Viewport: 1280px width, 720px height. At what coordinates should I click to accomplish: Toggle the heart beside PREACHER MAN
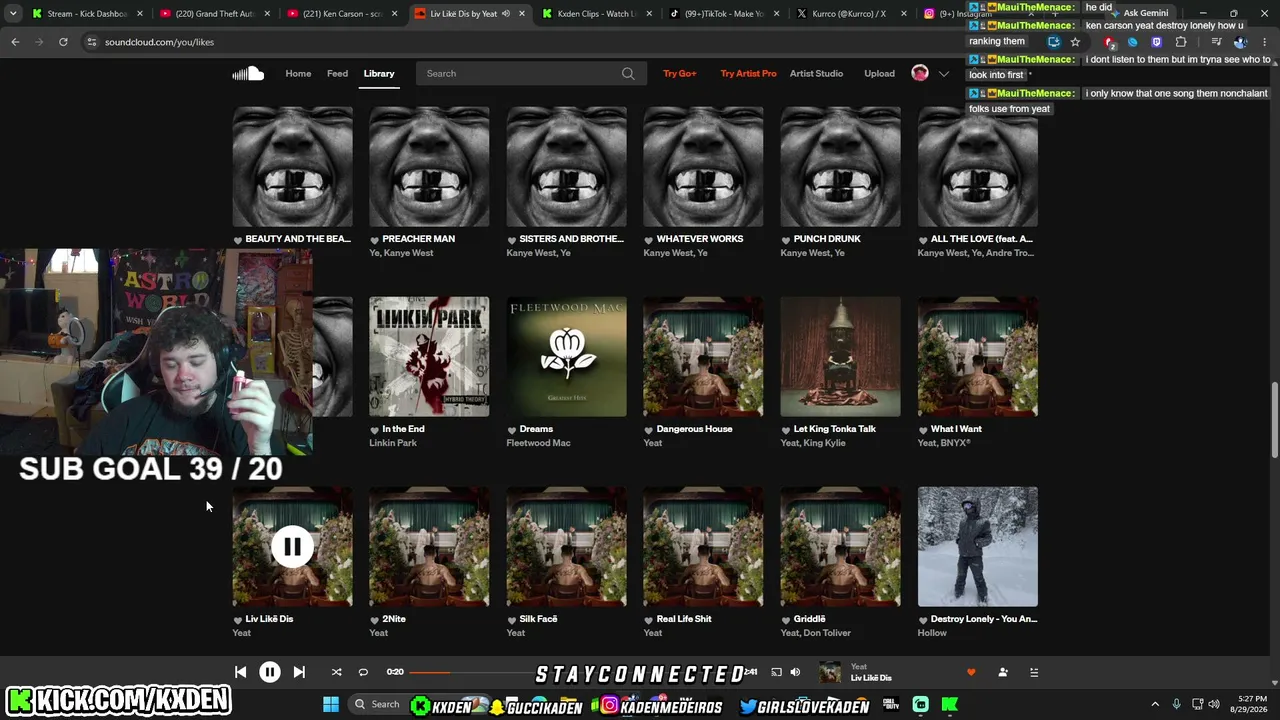click(374, 240)
